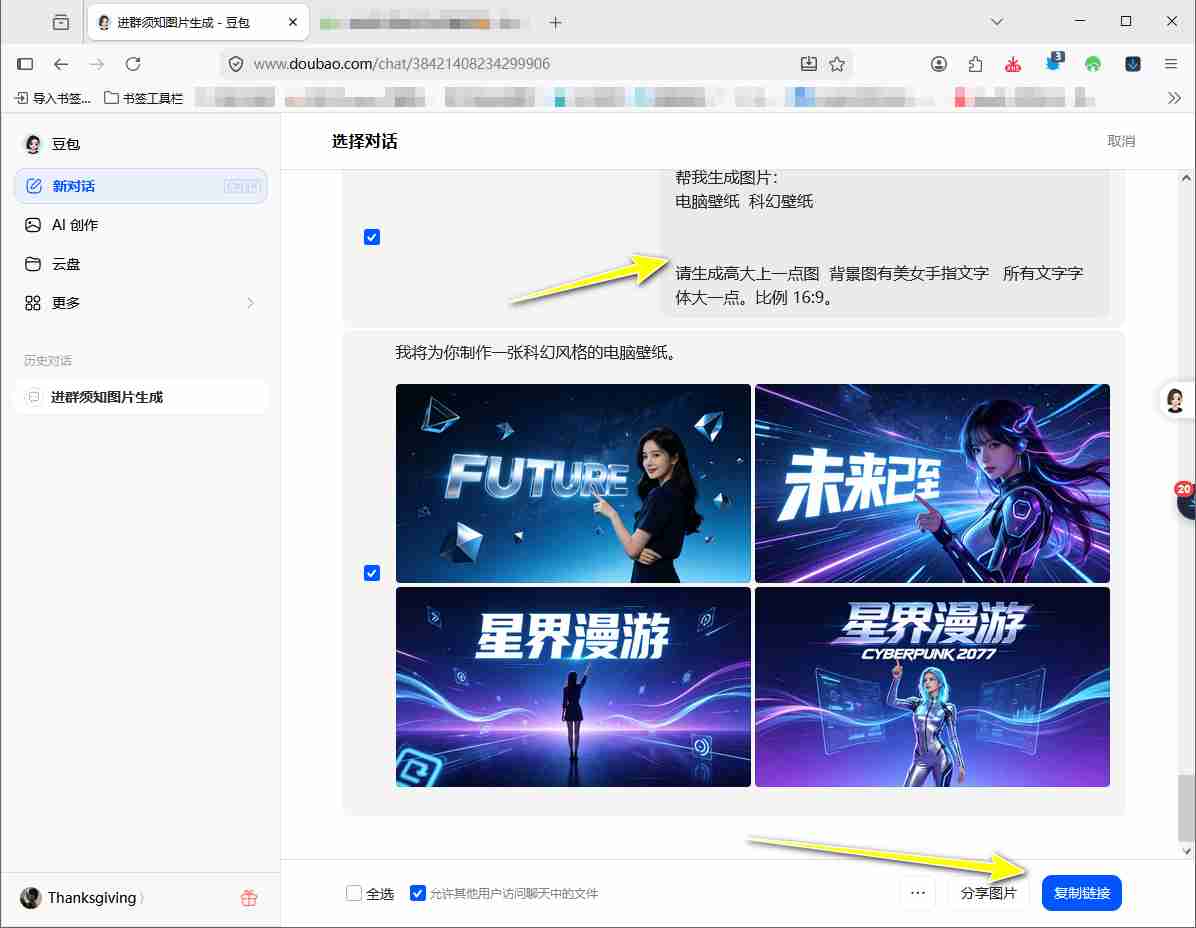Viewport: 1196px width, 928px height.
Task: Disable 允许其他用户访问聊天中的文件 checkbox
Action: click(417, 893)
